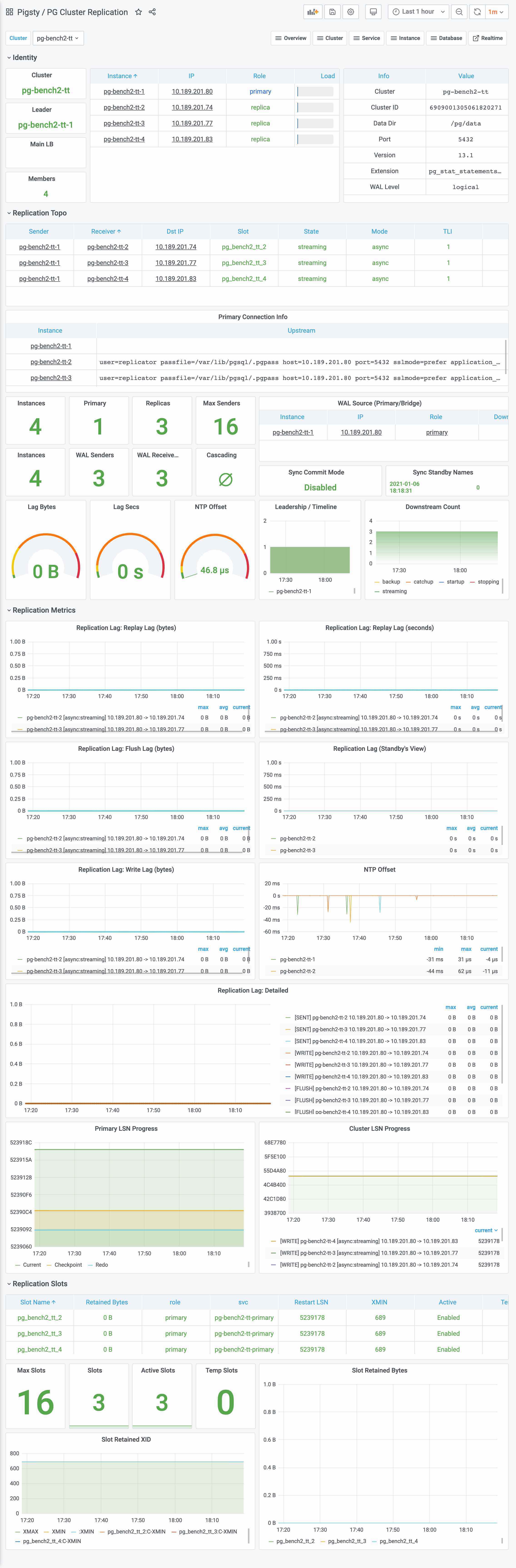Screen dimensions: 516x1568
Task: Click the Lag Bytes gauge
Action: coord(46,556)
